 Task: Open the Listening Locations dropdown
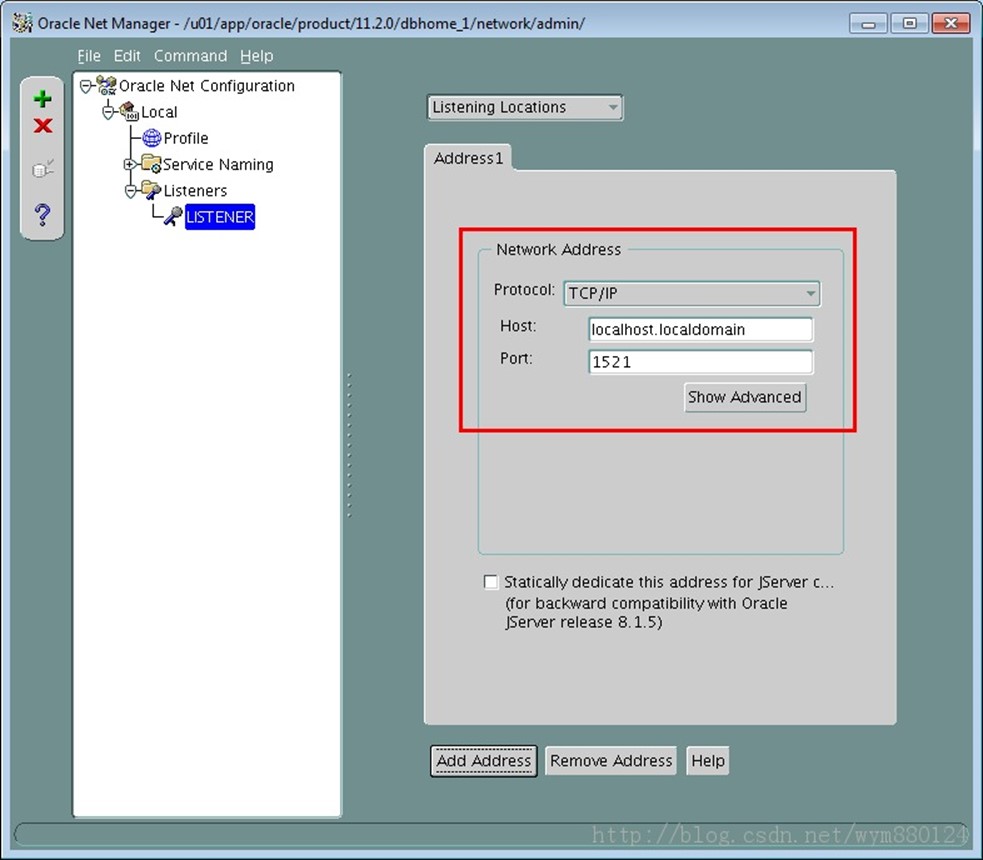tap(524, 107)
